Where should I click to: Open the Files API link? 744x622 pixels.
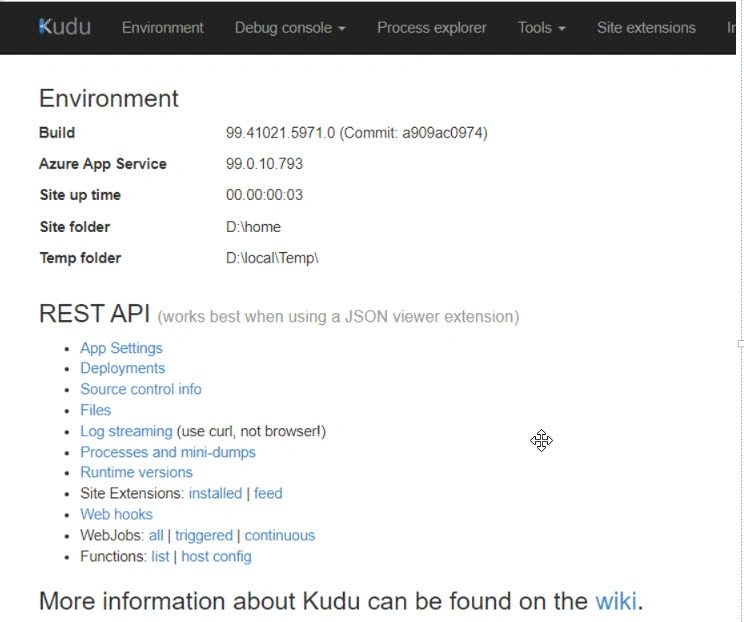[95, 410]
